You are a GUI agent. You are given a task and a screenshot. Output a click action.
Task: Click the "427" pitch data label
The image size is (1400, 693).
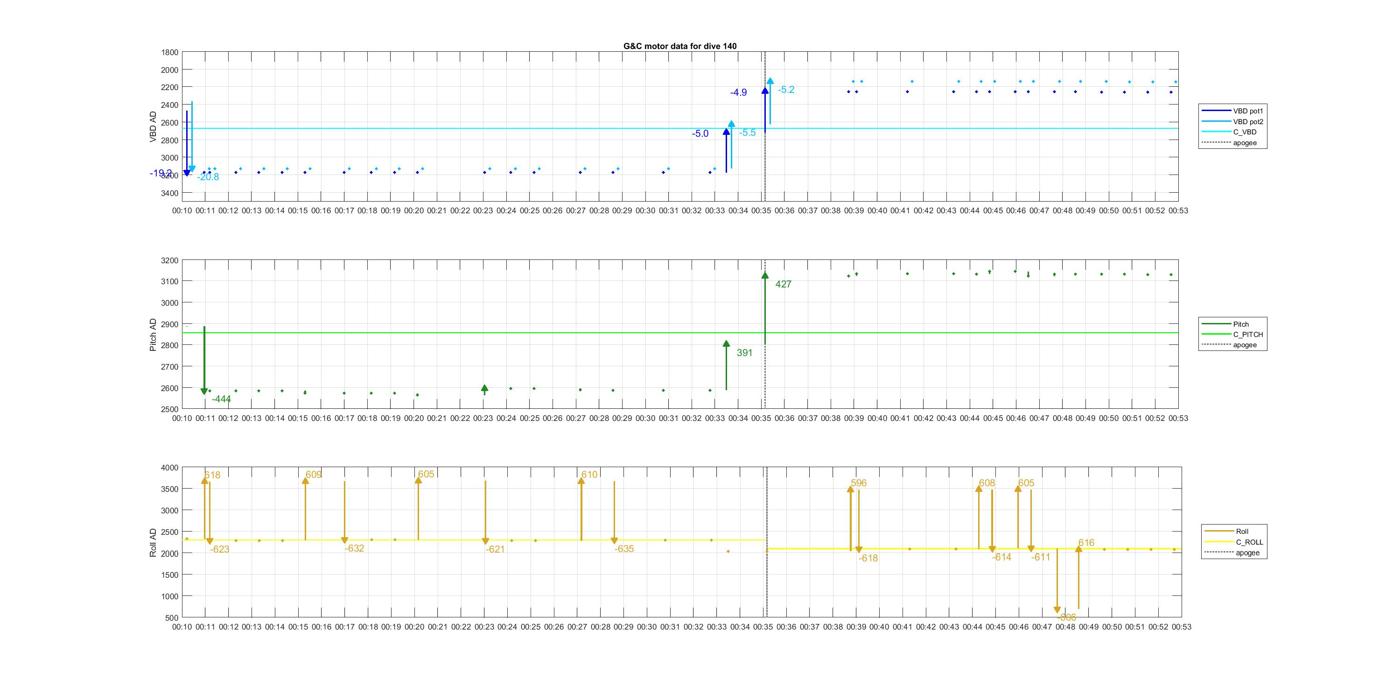783,285
